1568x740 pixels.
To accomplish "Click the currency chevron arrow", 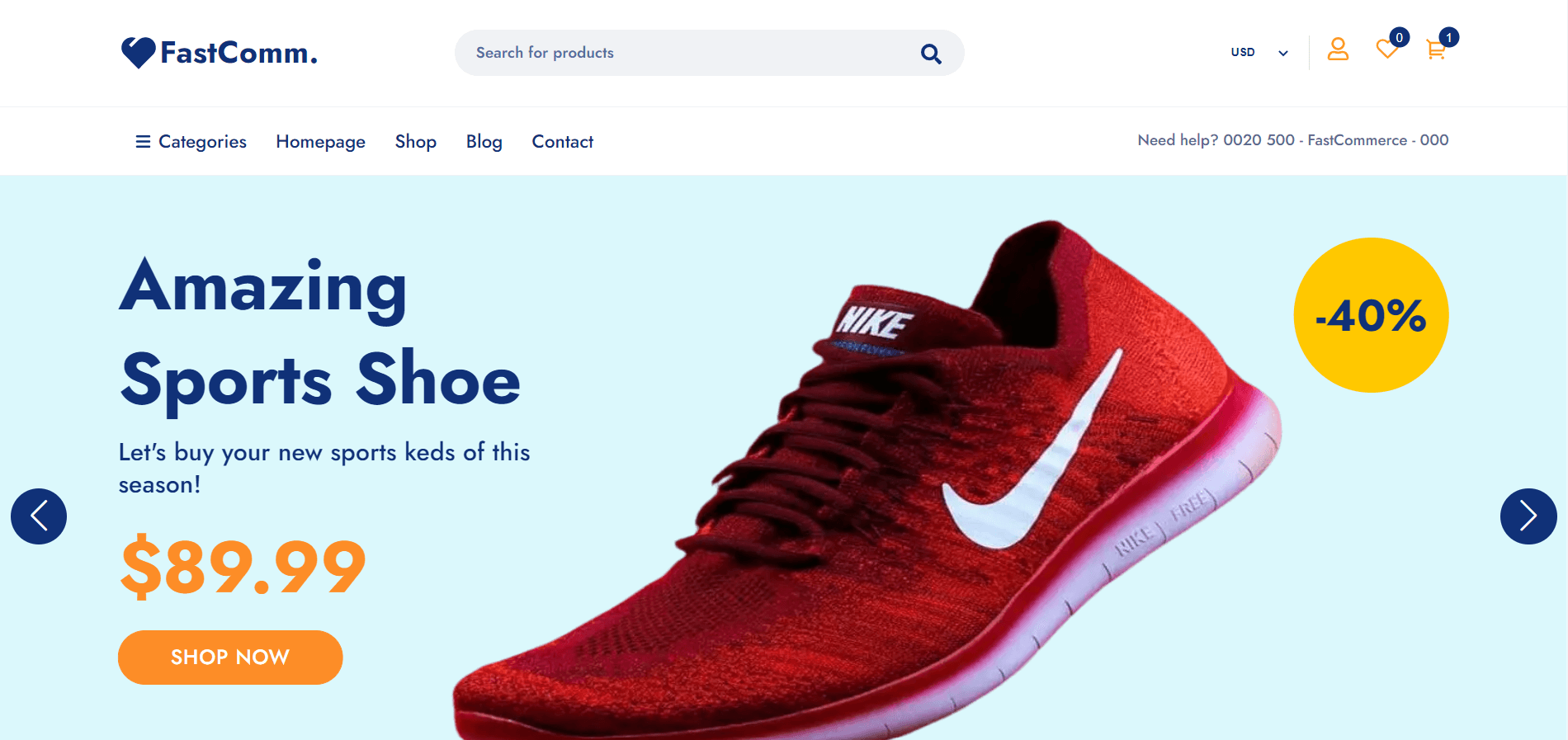I will point(1283,53).
